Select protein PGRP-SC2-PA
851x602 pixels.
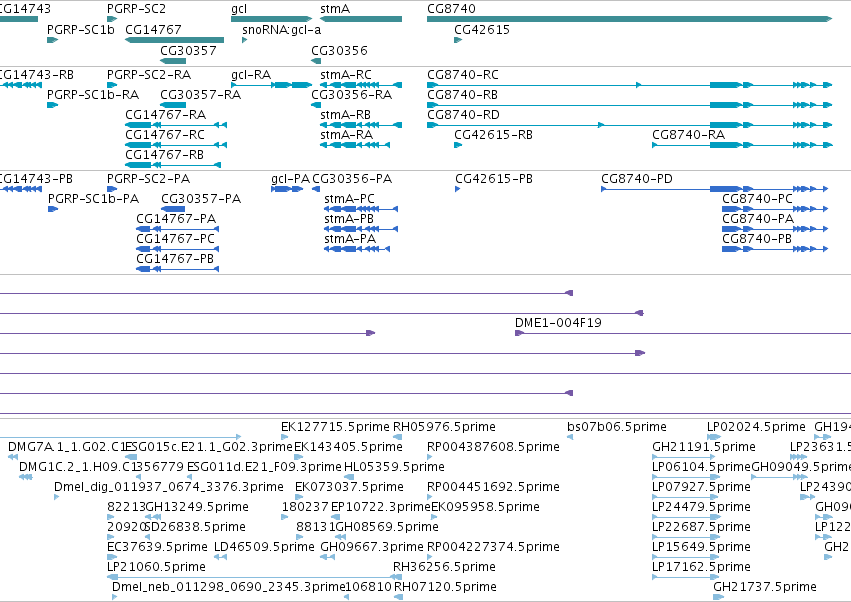tap(112, 189)
